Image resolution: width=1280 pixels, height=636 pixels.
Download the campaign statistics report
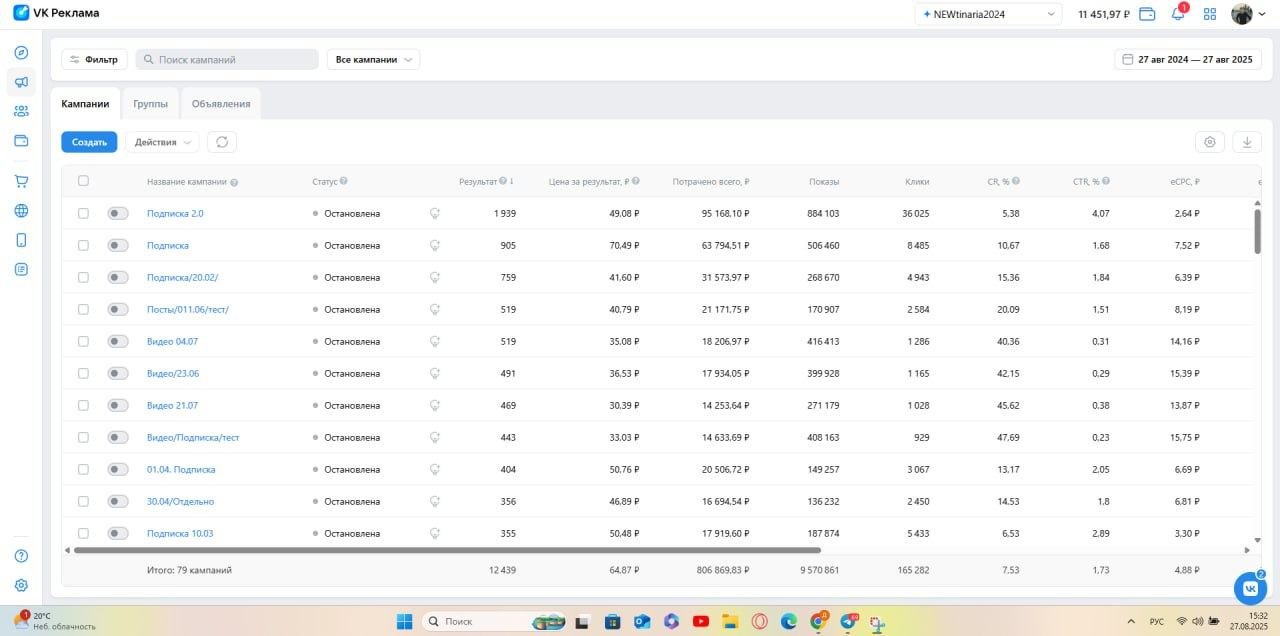[x=1247, y=142]
